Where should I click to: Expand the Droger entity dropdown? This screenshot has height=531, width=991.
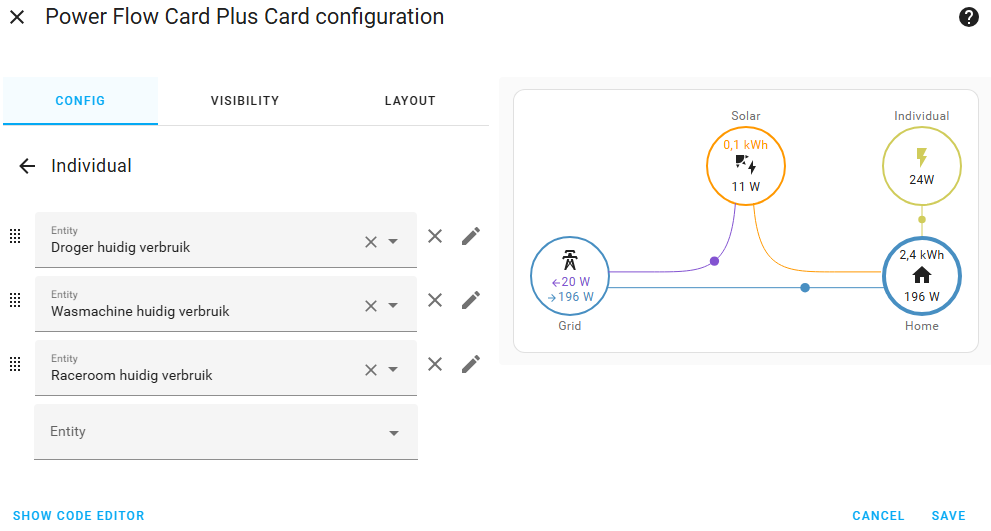coord(393,242)
